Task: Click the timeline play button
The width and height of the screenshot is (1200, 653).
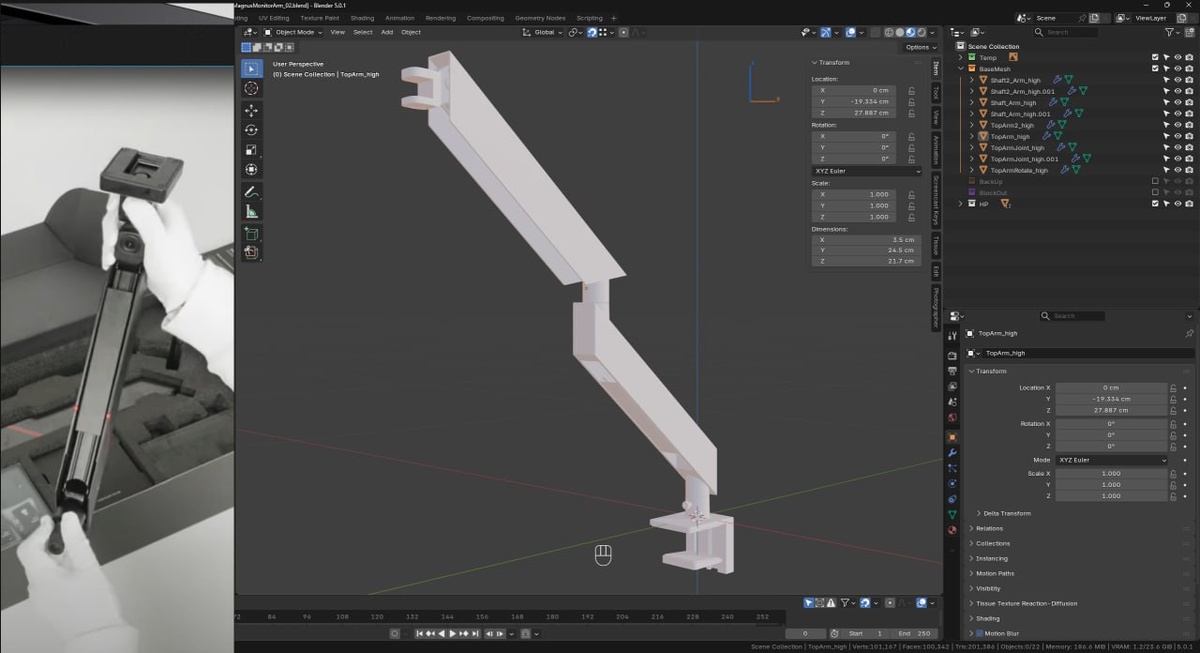Action: coord(452,633)
